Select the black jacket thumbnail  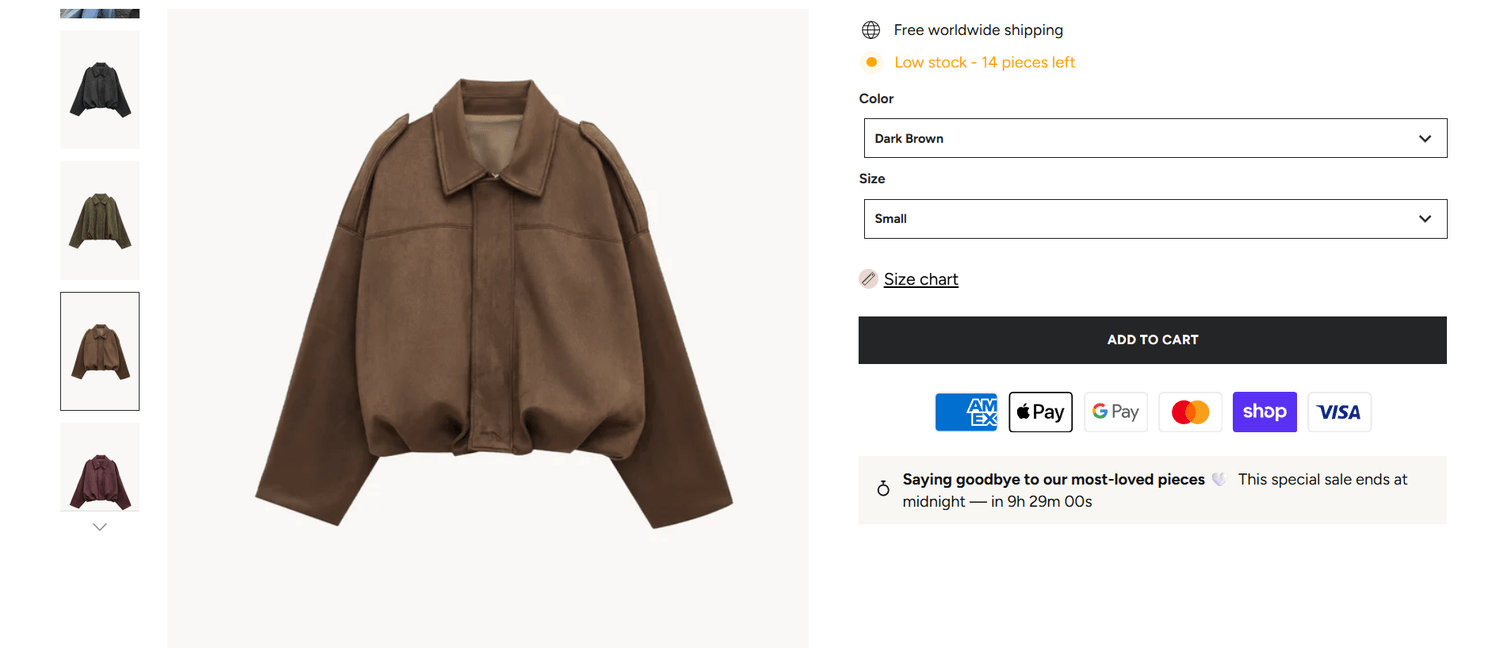click(x=100, y=89)
